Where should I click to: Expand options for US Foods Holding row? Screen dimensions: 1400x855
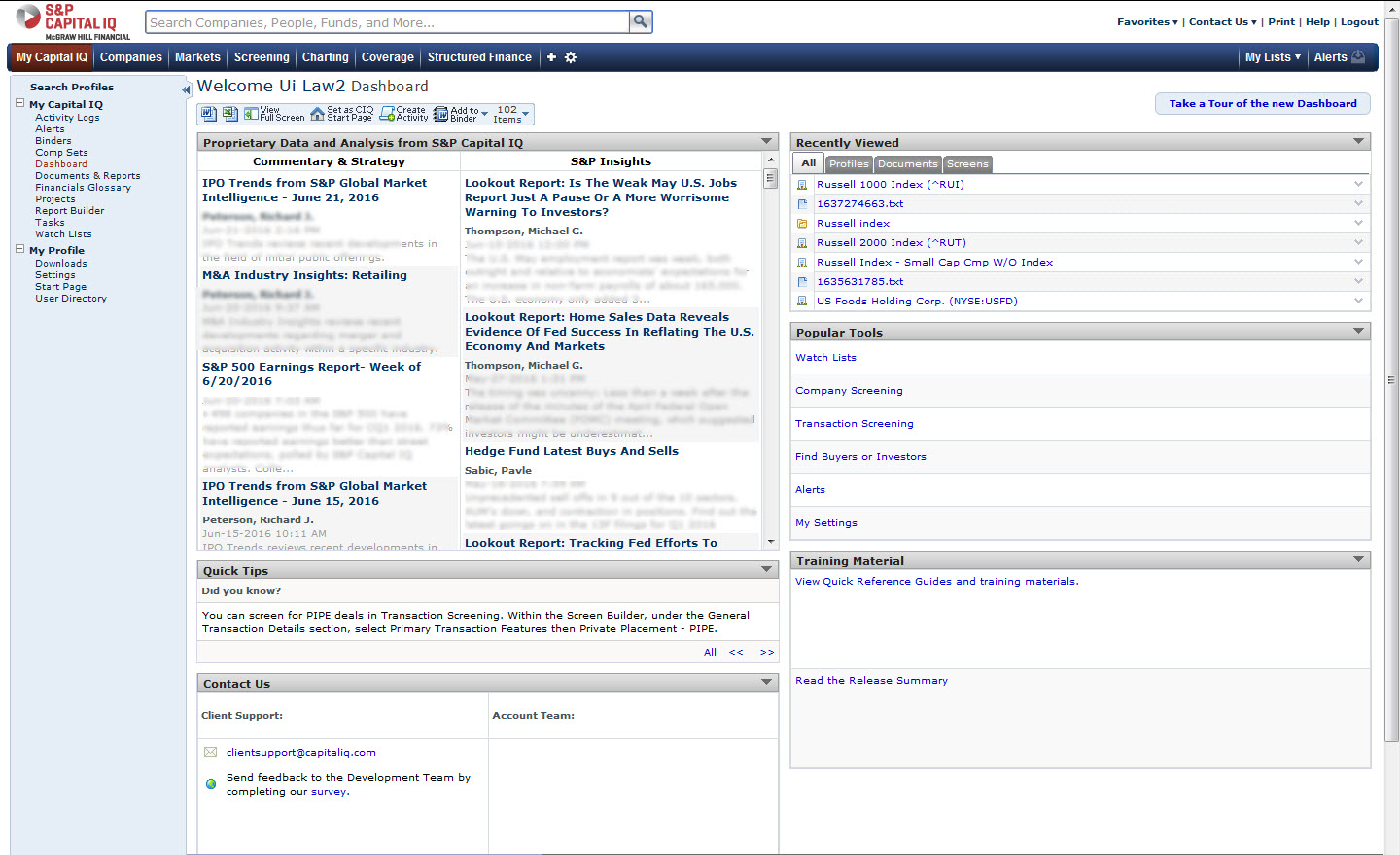pos(1358,300)
